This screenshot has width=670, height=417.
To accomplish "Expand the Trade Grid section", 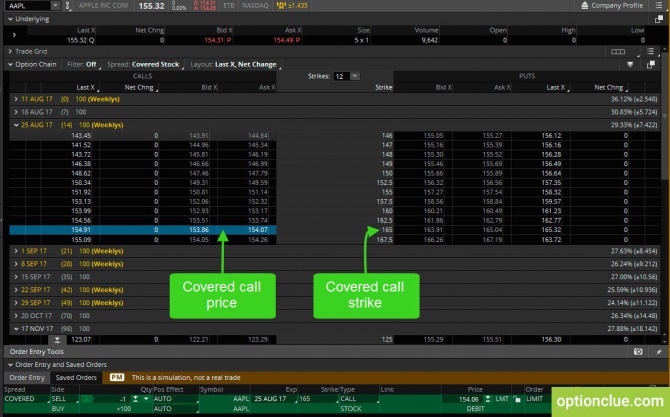I will [10, 51].
